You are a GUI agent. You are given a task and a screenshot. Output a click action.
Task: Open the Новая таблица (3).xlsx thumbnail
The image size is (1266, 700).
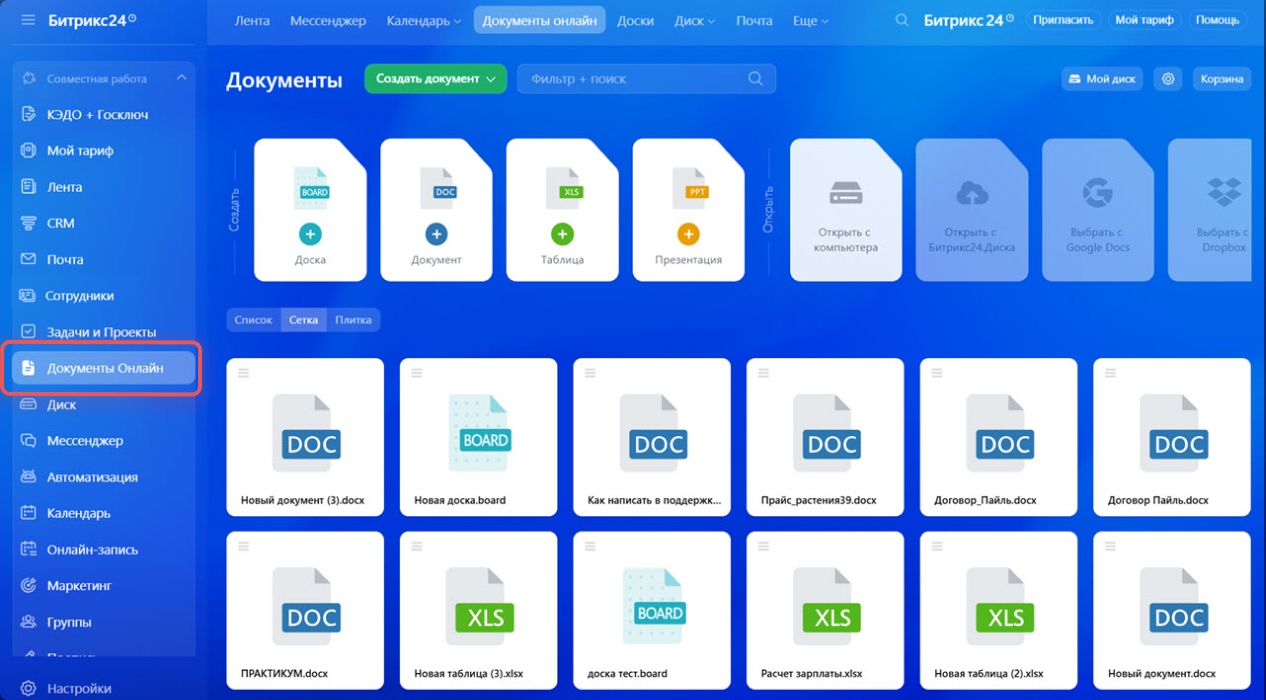478,610
